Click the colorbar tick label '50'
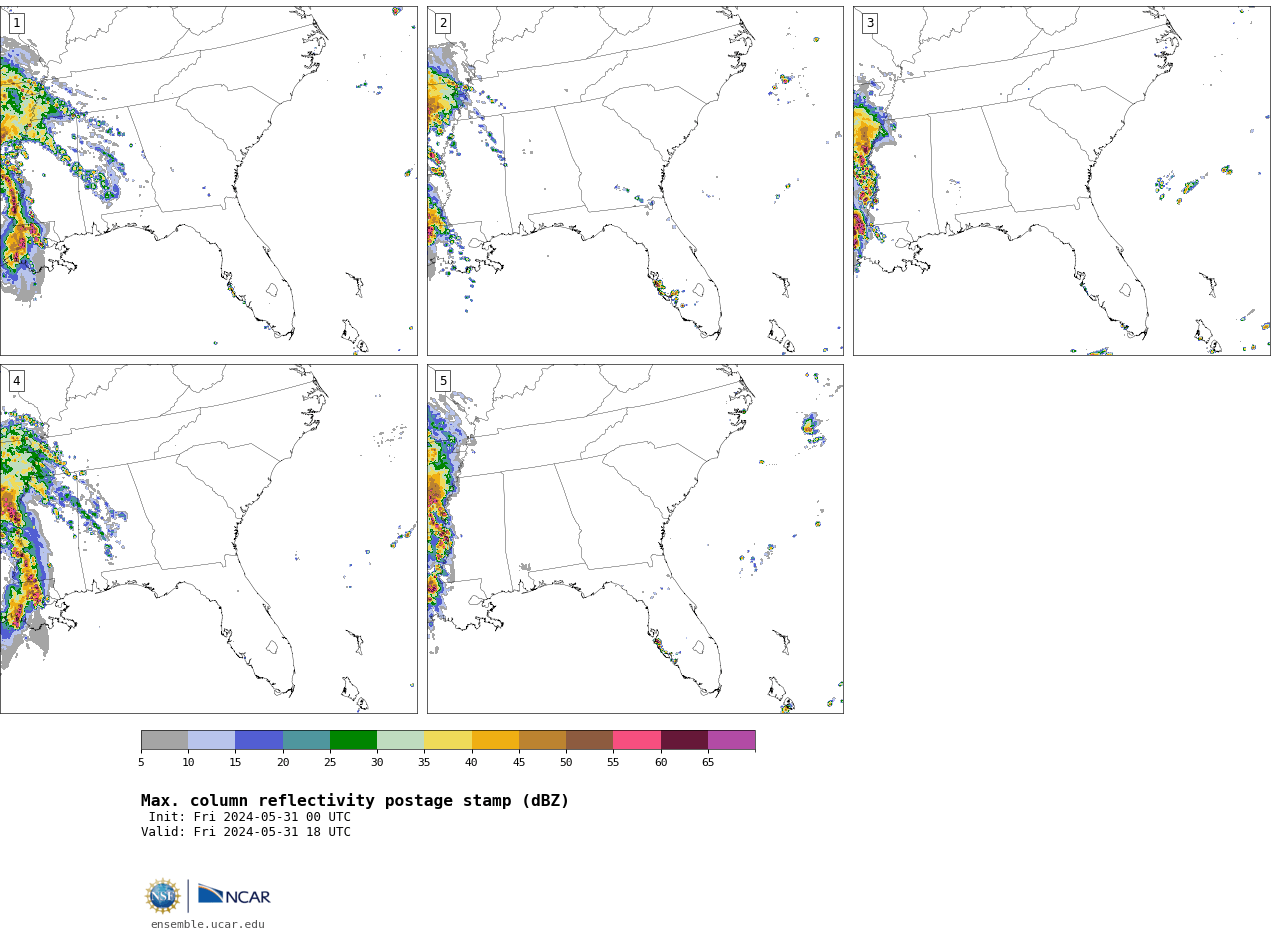The image size is (1280, 936). click(x=566, y=763)
